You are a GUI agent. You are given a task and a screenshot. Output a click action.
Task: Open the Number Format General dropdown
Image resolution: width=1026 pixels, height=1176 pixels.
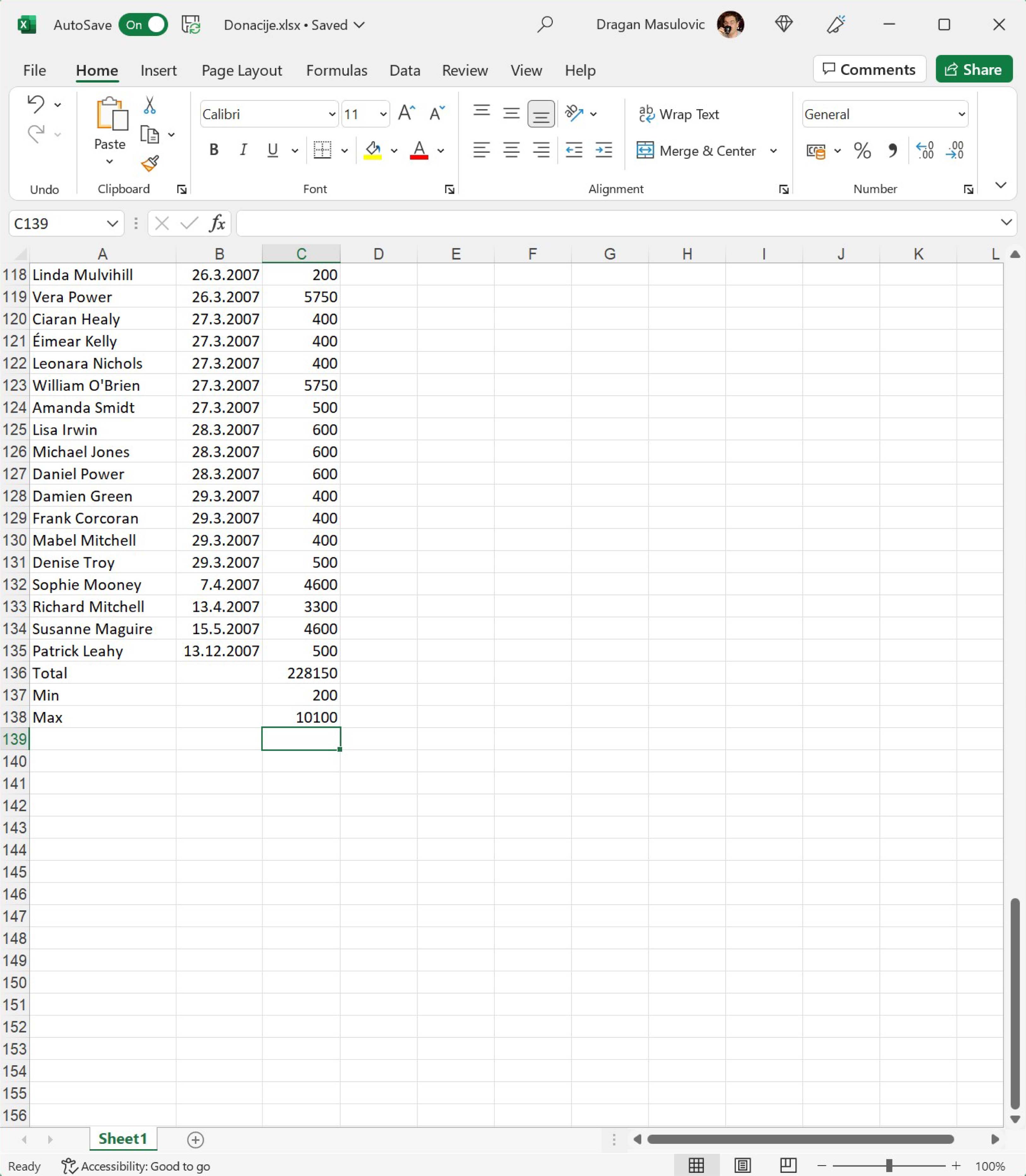pos(961,114)
